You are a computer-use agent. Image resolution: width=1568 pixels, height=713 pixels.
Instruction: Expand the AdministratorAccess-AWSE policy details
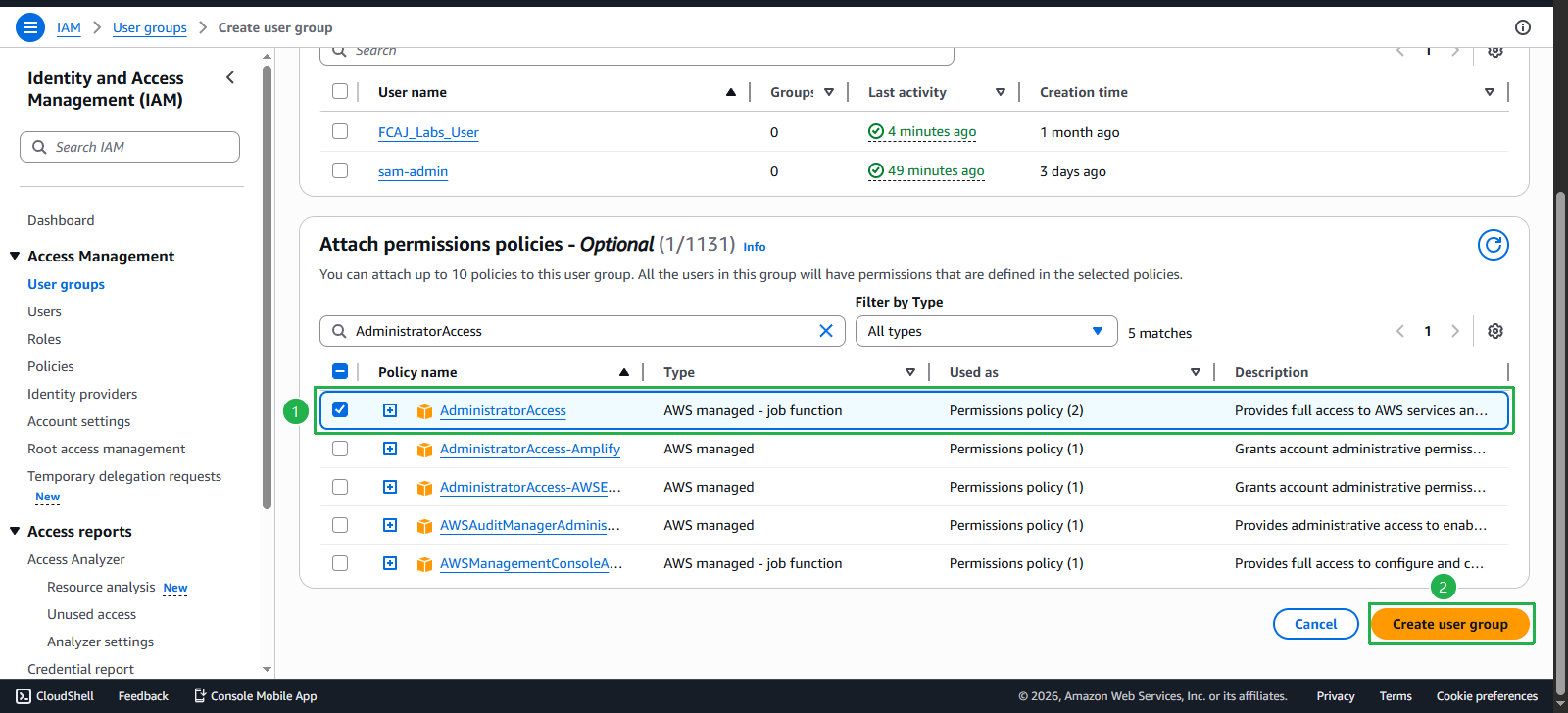coord(390,487)
